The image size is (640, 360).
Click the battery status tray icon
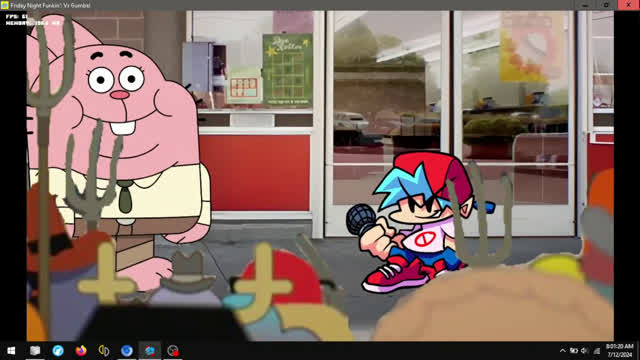(x=573, y=351)
